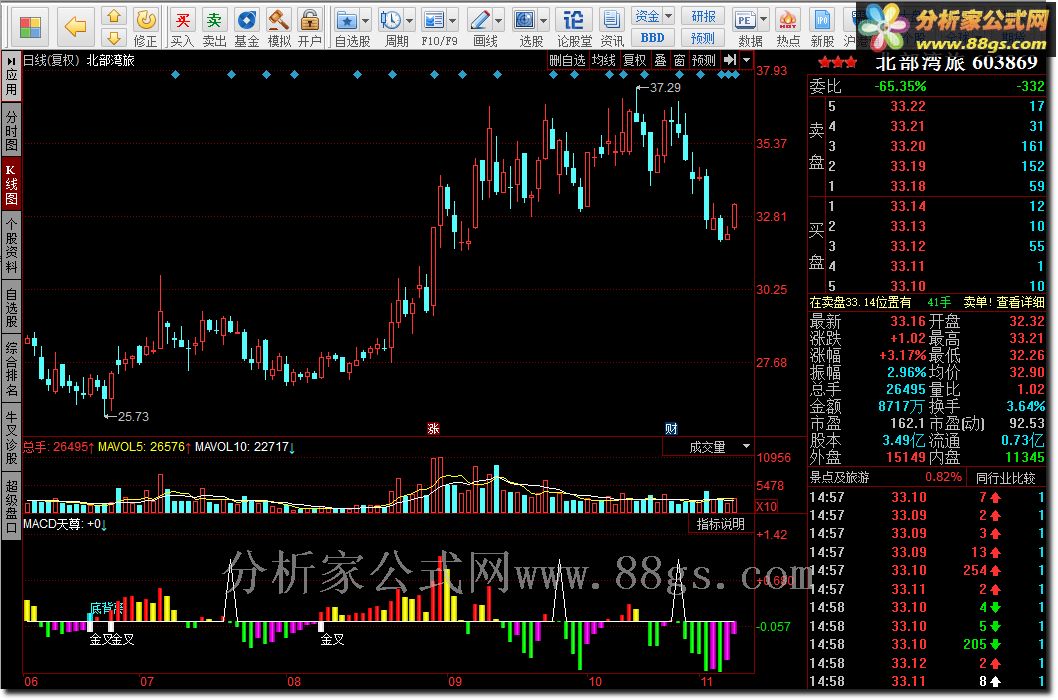Click the 研报 button
1058x700 pixels.
(703, 16)
